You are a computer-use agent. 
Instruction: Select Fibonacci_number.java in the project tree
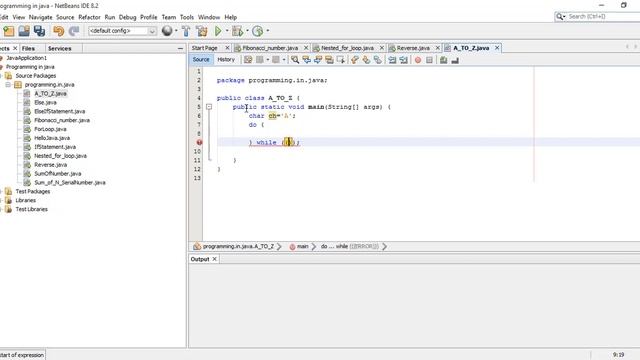62,120
